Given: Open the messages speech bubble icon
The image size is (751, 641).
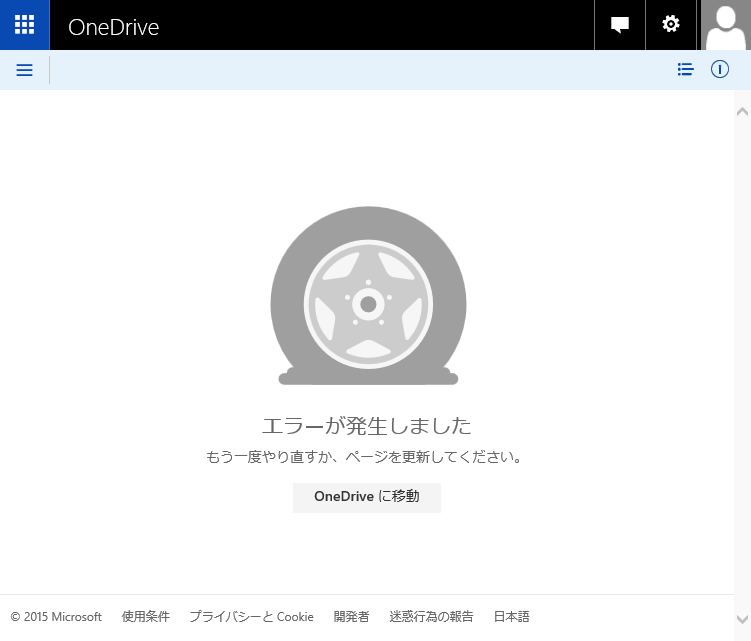Looking at the screenshot, I should click(x=620, y=25).
